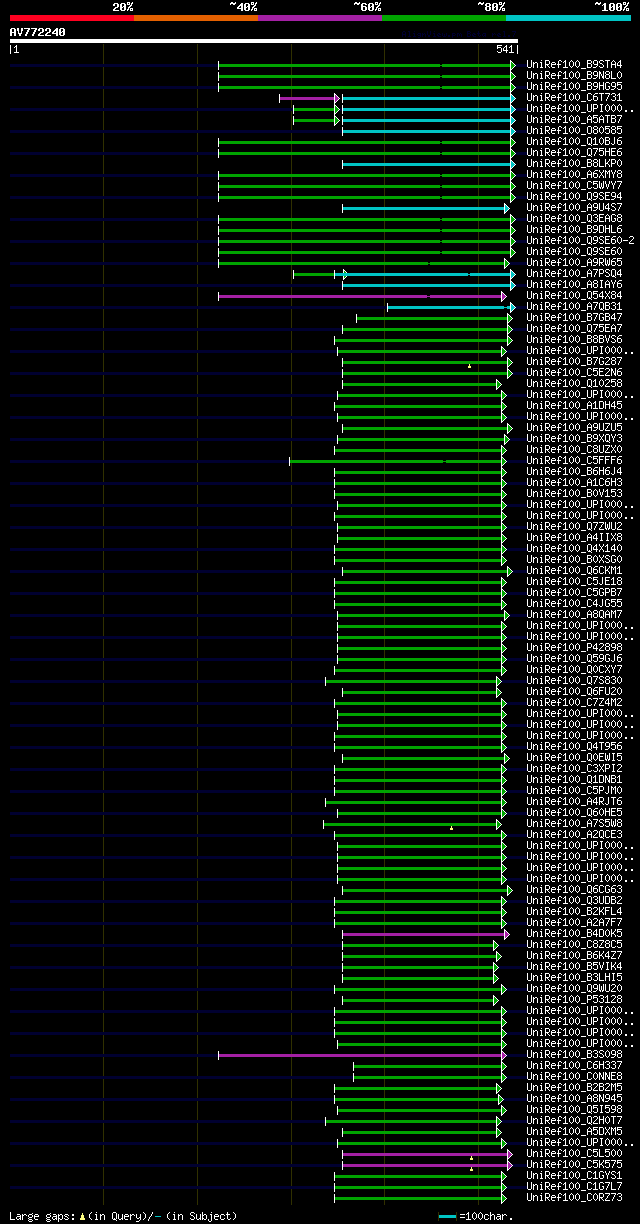Go to the UniRef100_A1DH45 entry
Viewport: 640px width, 1224px height.
(574, 406)
